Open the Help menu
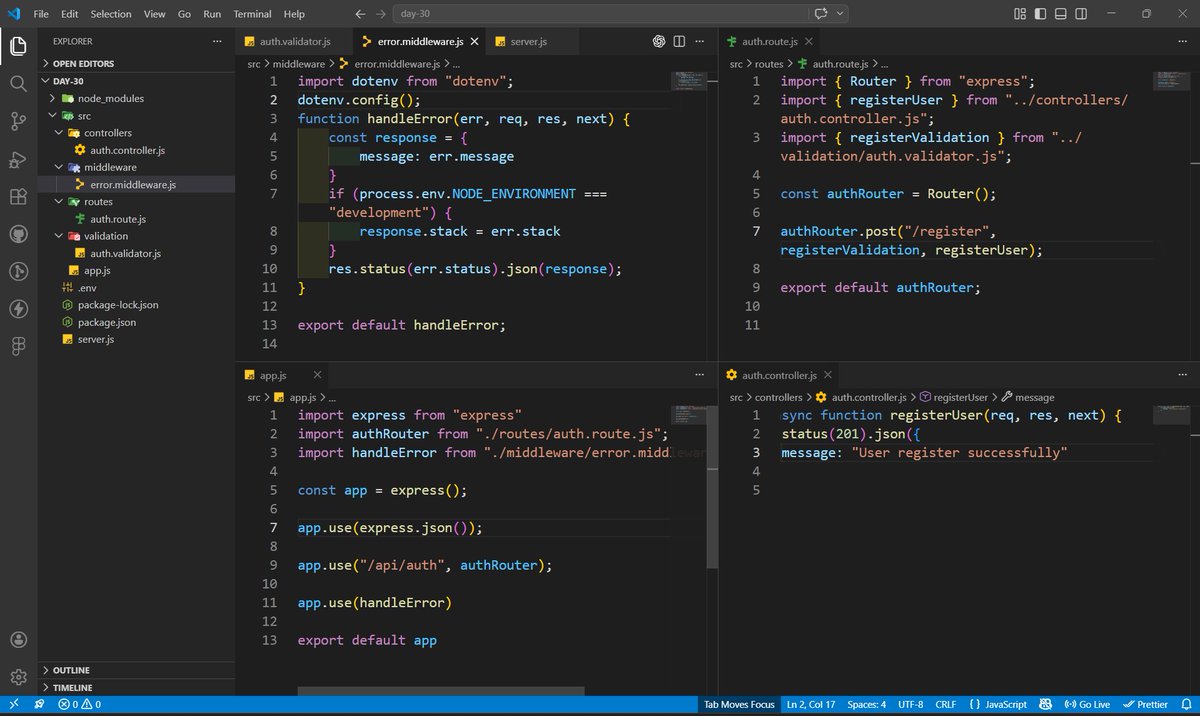 [x=294, y=14]
